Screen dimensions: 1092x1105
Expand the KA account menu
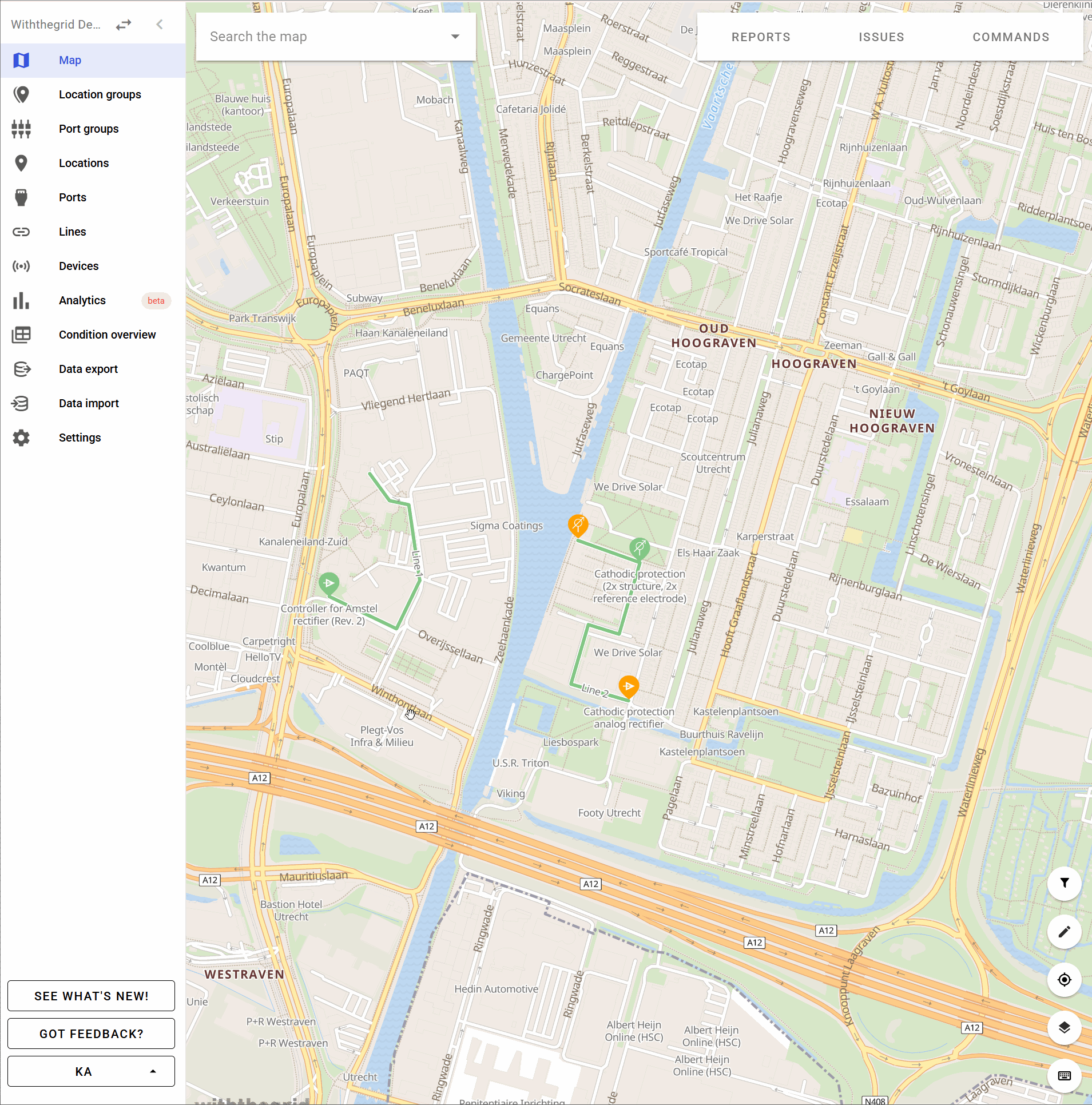coord(91,1071)
